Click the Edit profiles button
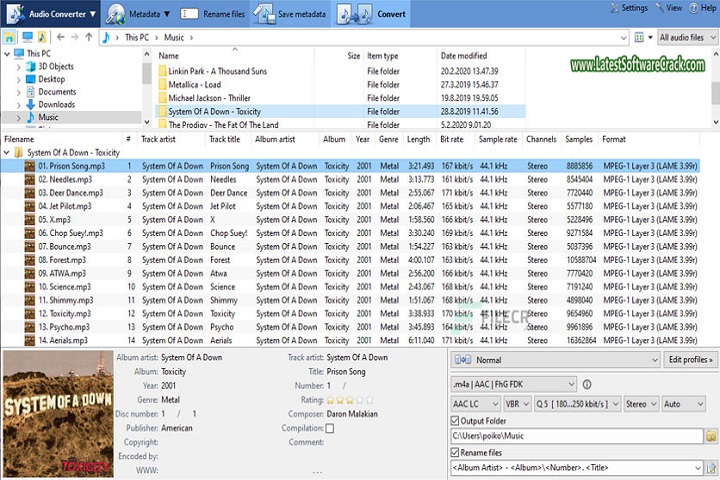Screen dimensions: 720x480 (691, 360)
